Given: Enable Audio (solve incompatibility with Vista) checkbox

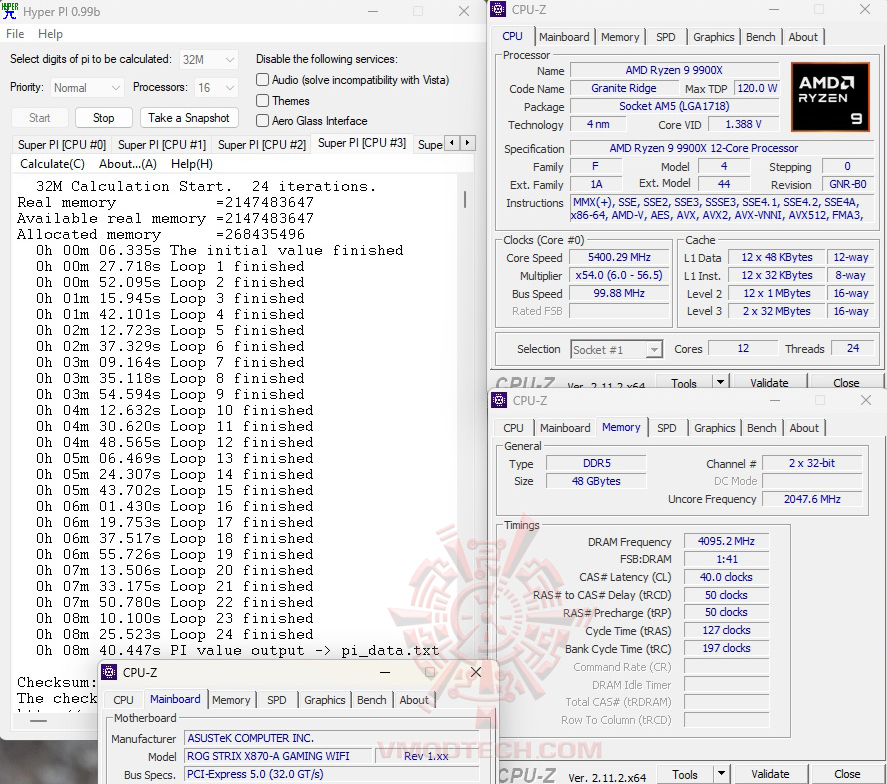Looking at the screenshot, I should pyautogui.click(x=262, y=80).
